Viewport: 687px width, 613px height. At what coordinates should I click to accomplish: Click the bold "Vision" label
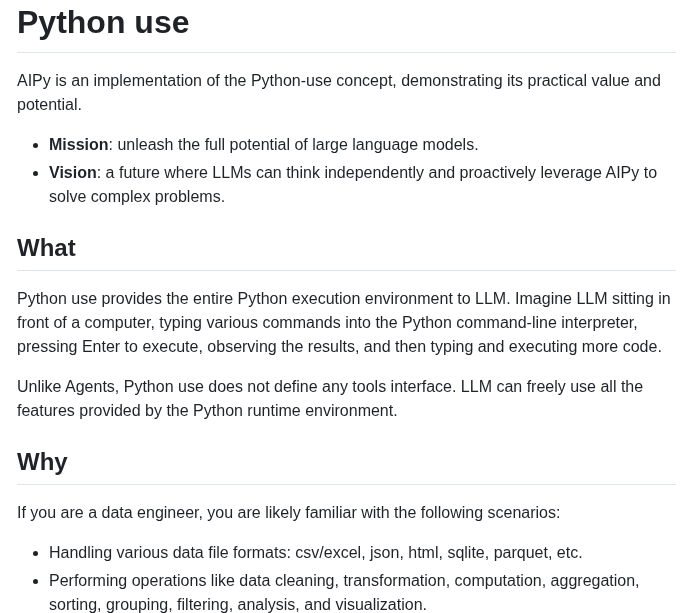(73, 173)
